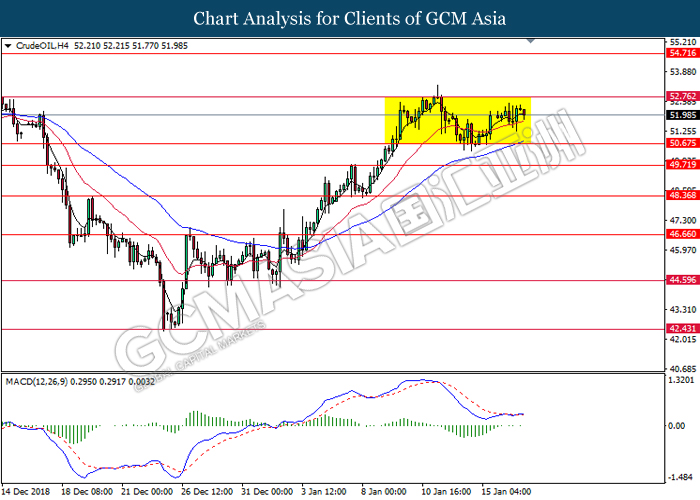Select the 44.596 price level label
Image resolution: width=700 pixels, height=500 pixels.
pos(683,280)
